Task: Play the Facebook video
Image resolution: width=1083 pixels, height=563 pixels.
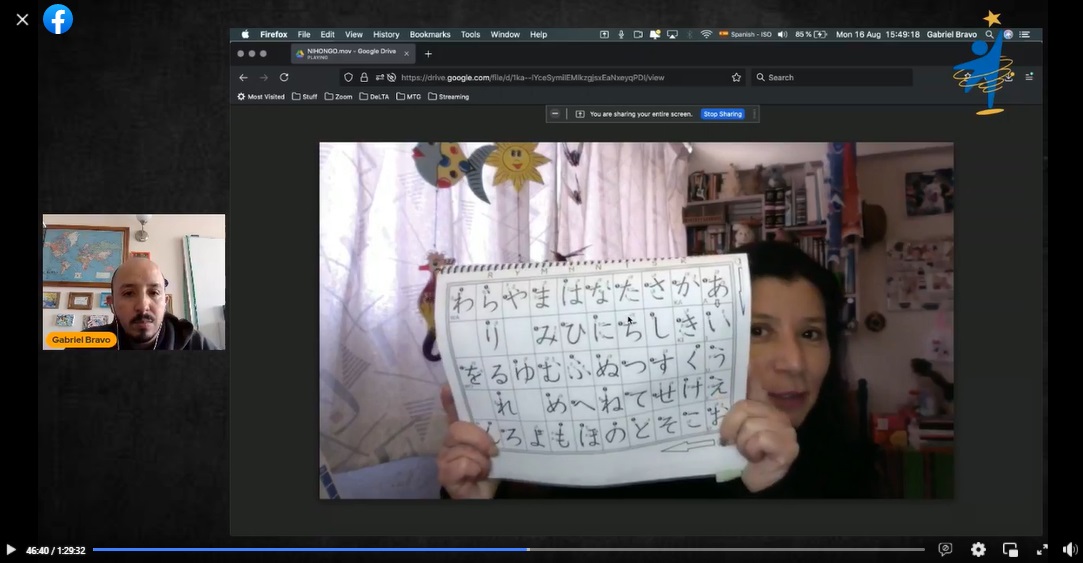Action: pyautogui.click(x=11, y=550)
